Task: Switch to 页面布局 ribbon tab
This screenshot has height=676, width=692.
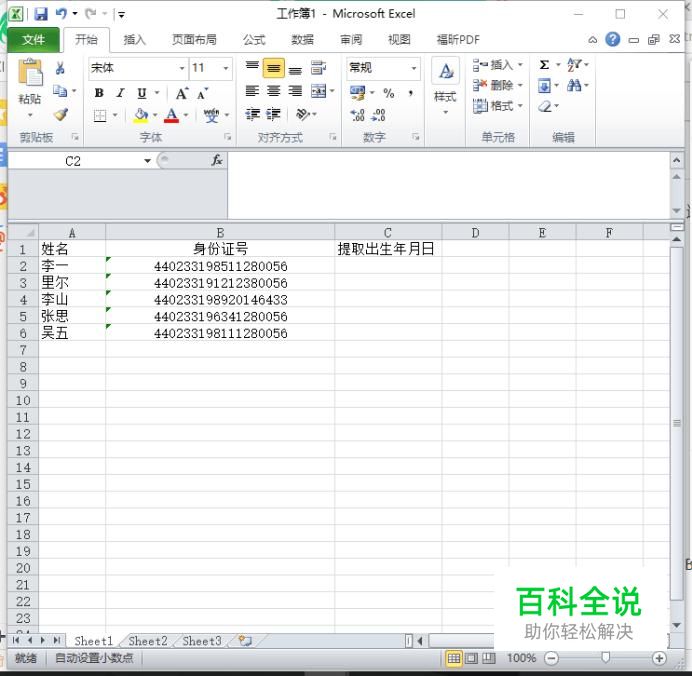Action: pyautogui.click(x=194, y=40)
